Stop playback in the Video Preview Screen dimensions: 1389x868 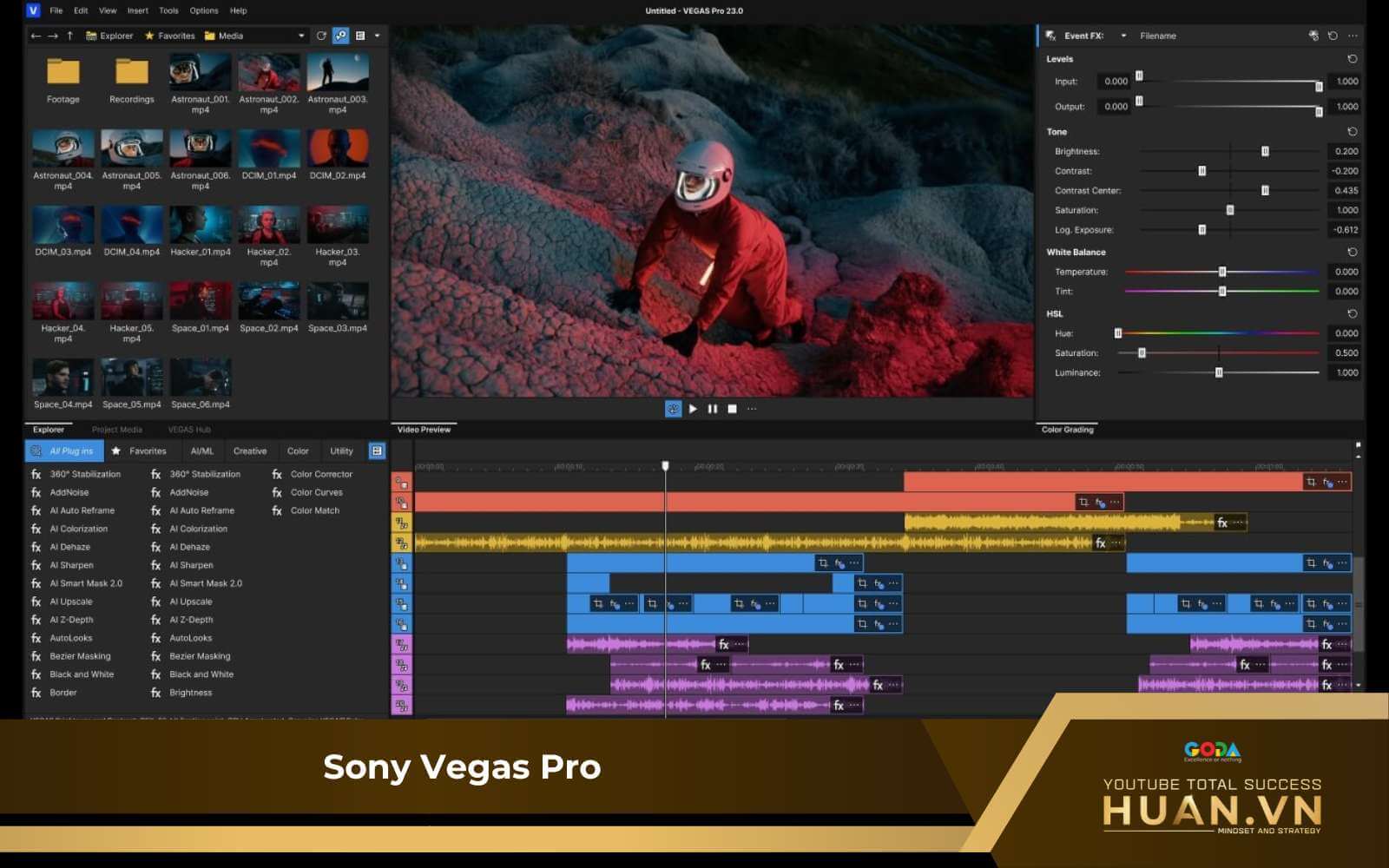coord(732,409)
